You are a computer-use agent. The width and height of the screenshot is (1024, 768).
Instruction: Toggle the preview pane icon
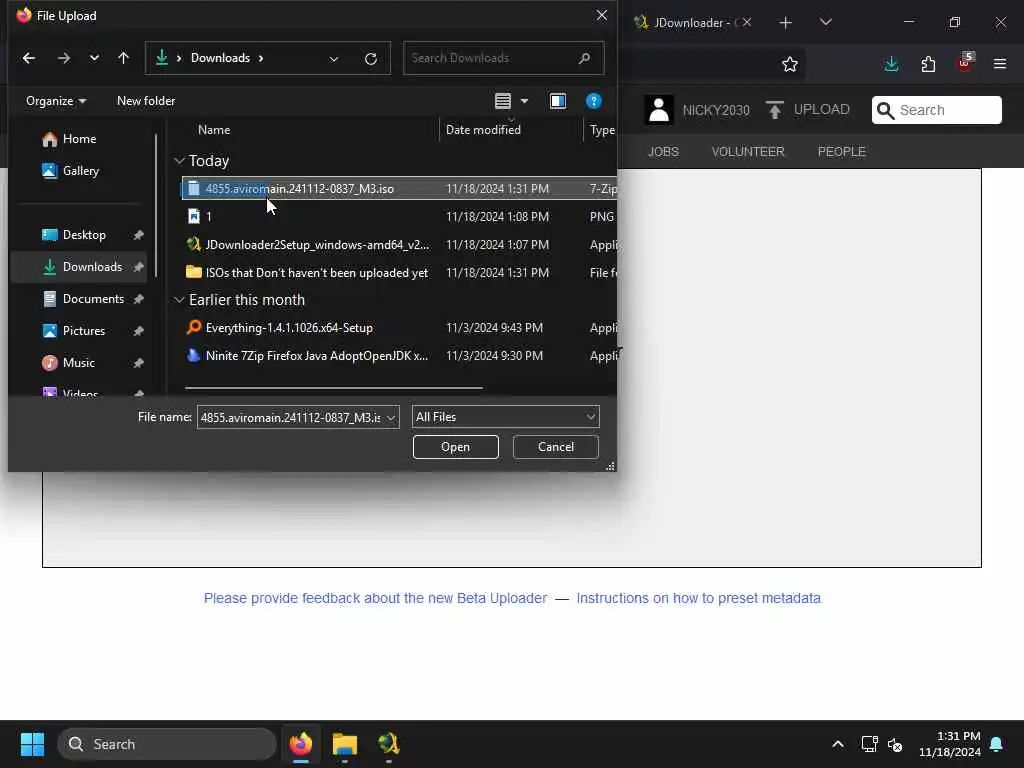(558, 101)
